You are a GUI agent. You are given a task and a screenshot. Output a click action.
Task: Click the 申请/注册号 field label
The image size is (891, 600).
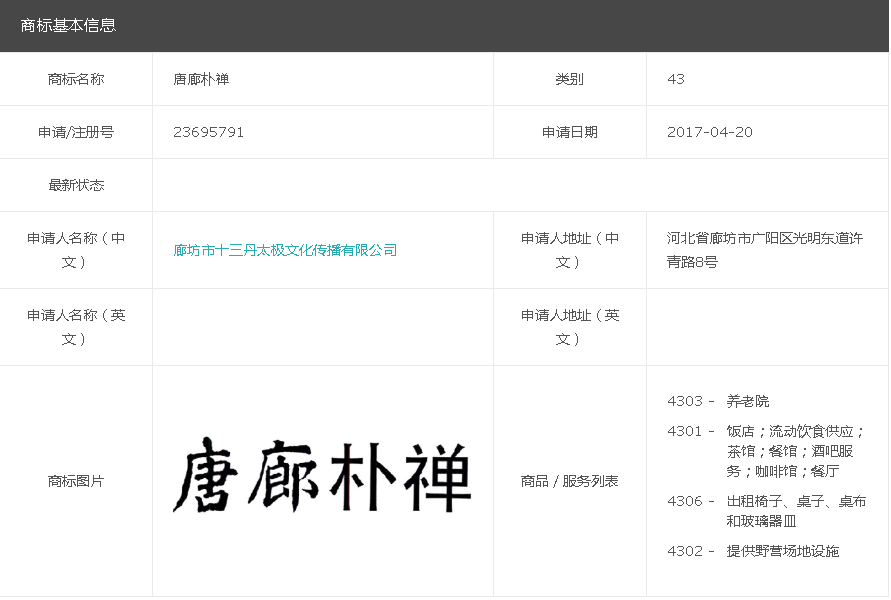76,132
